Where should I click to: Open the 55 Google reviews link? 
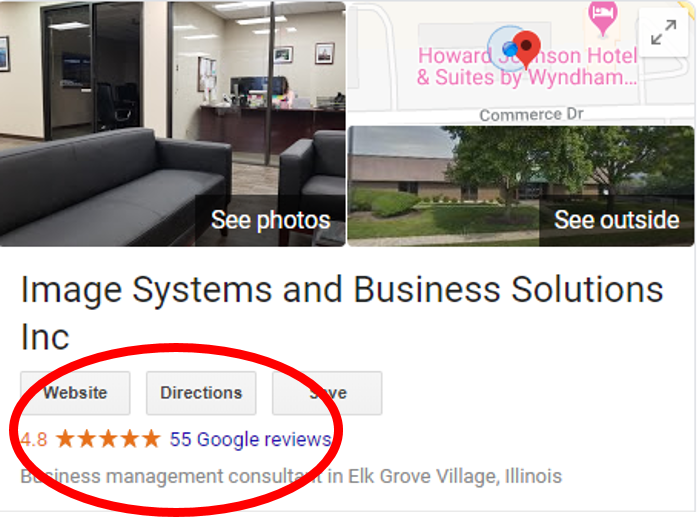click(x=251, y=439)
